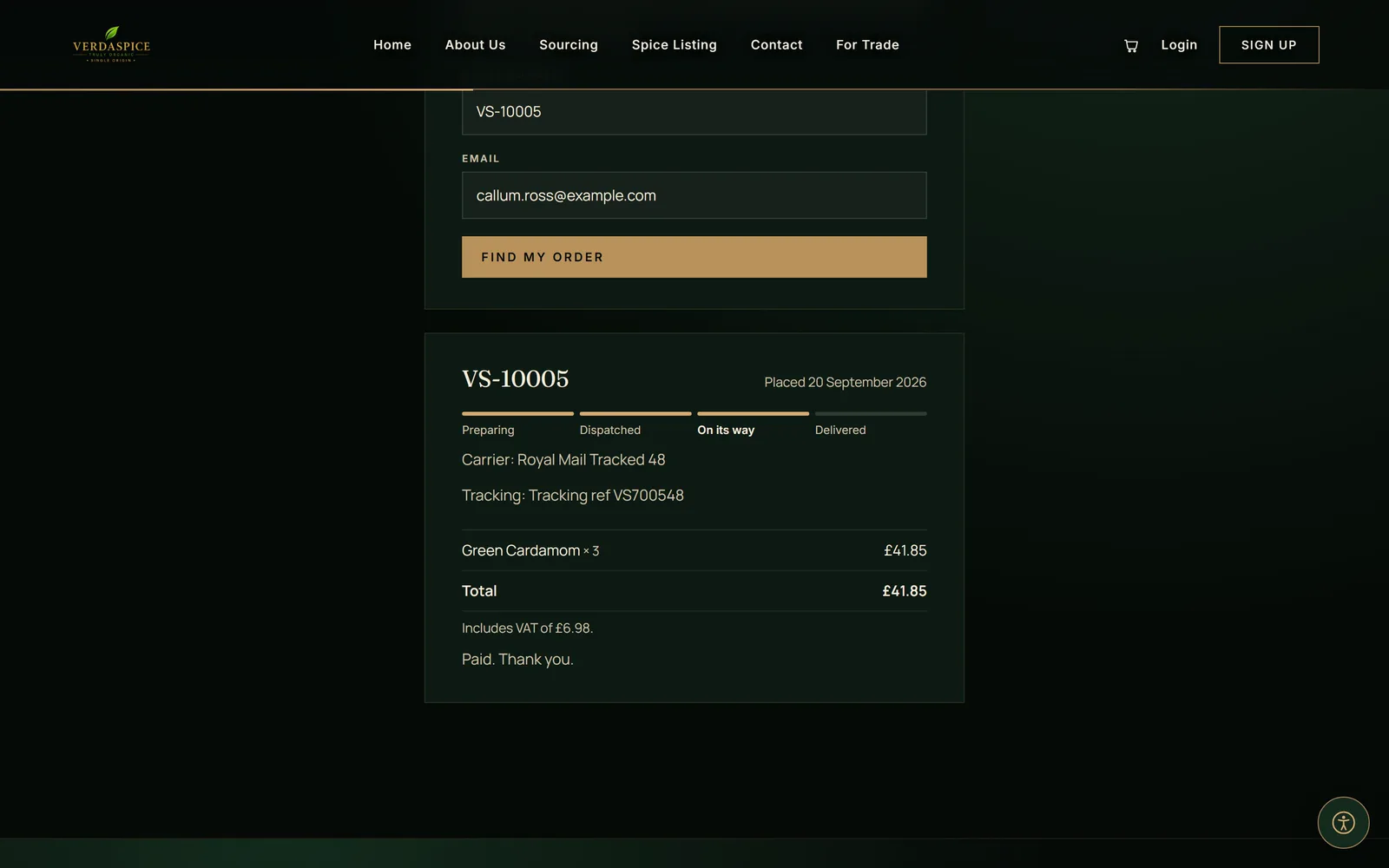
Task: Select the Preparing progress step
Action: coord(517,424)
